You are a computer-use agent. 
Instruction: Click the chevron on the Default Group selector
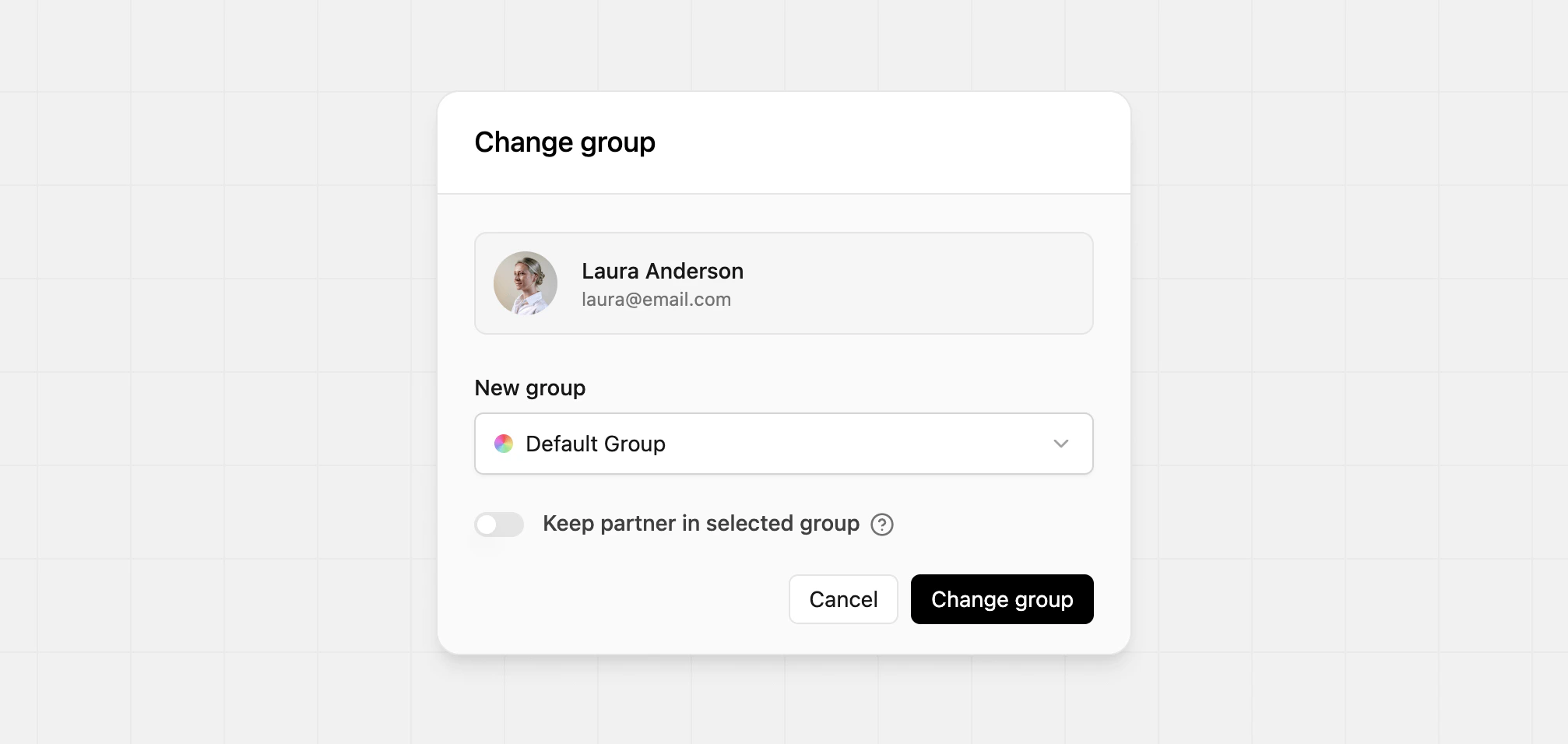tap(1059, 444)
